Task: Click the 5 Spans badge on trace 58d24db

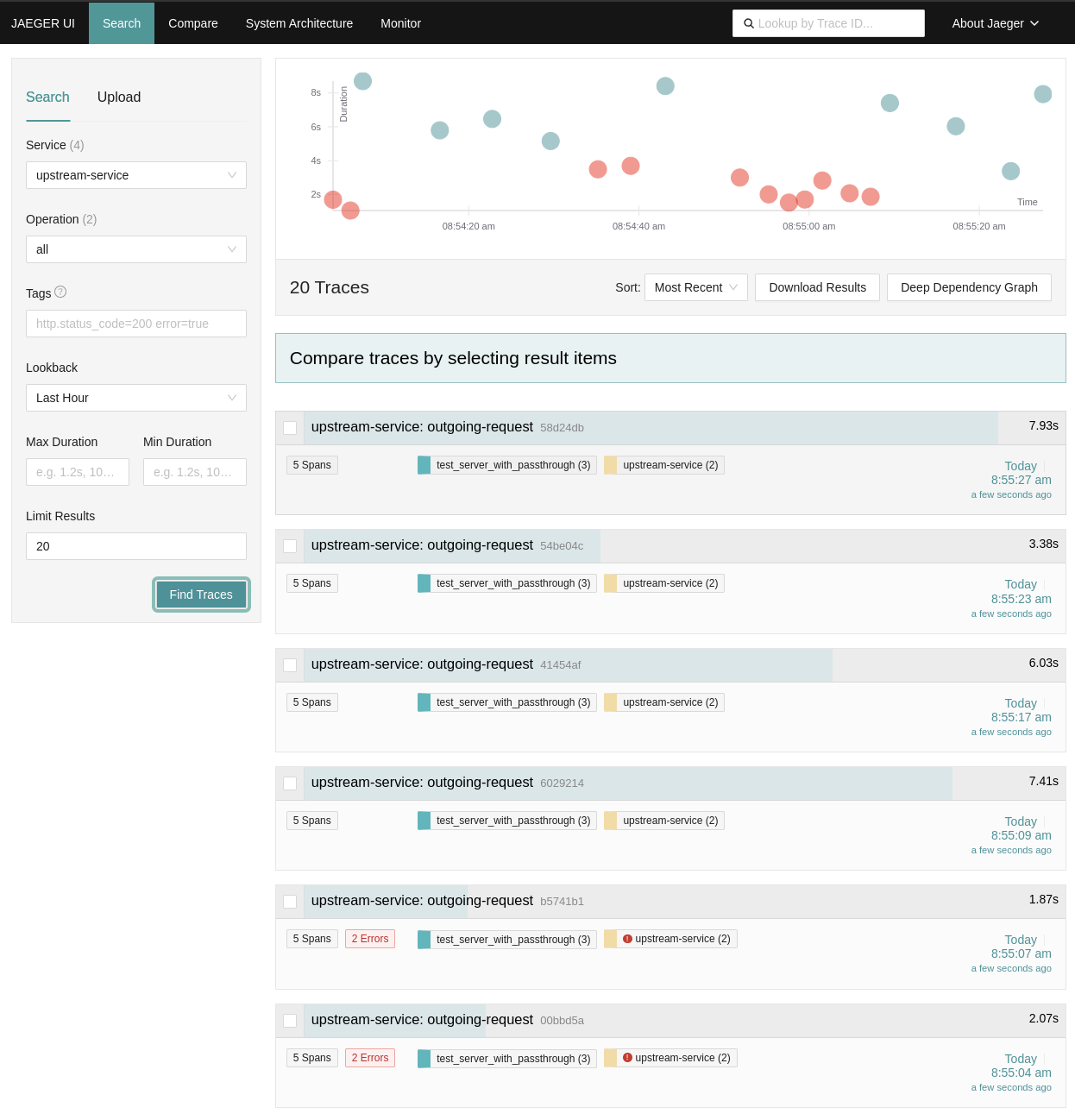Action: point(312,465)
